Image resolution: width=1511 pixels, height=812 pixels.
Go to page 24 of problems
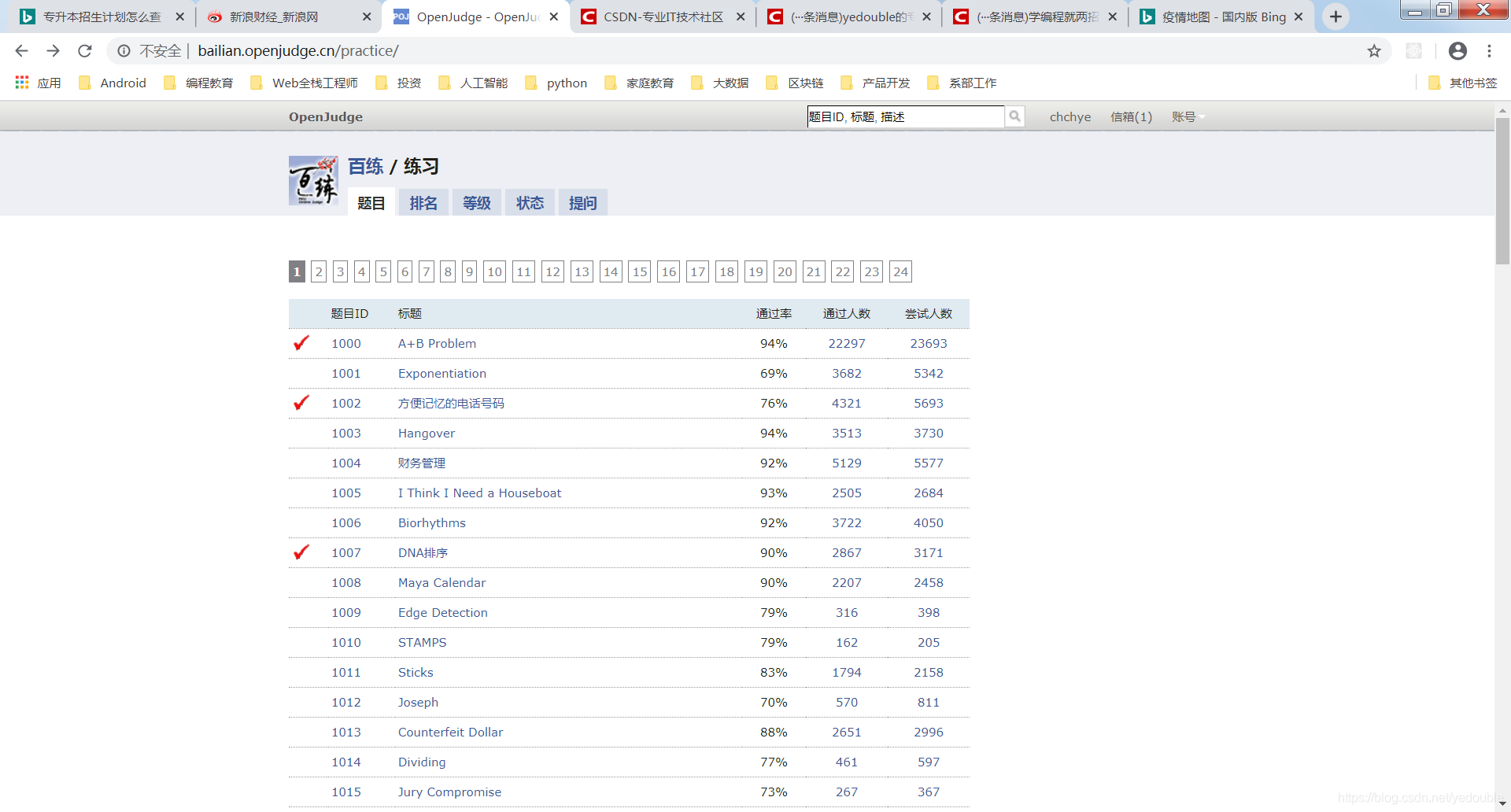(900, 271)
